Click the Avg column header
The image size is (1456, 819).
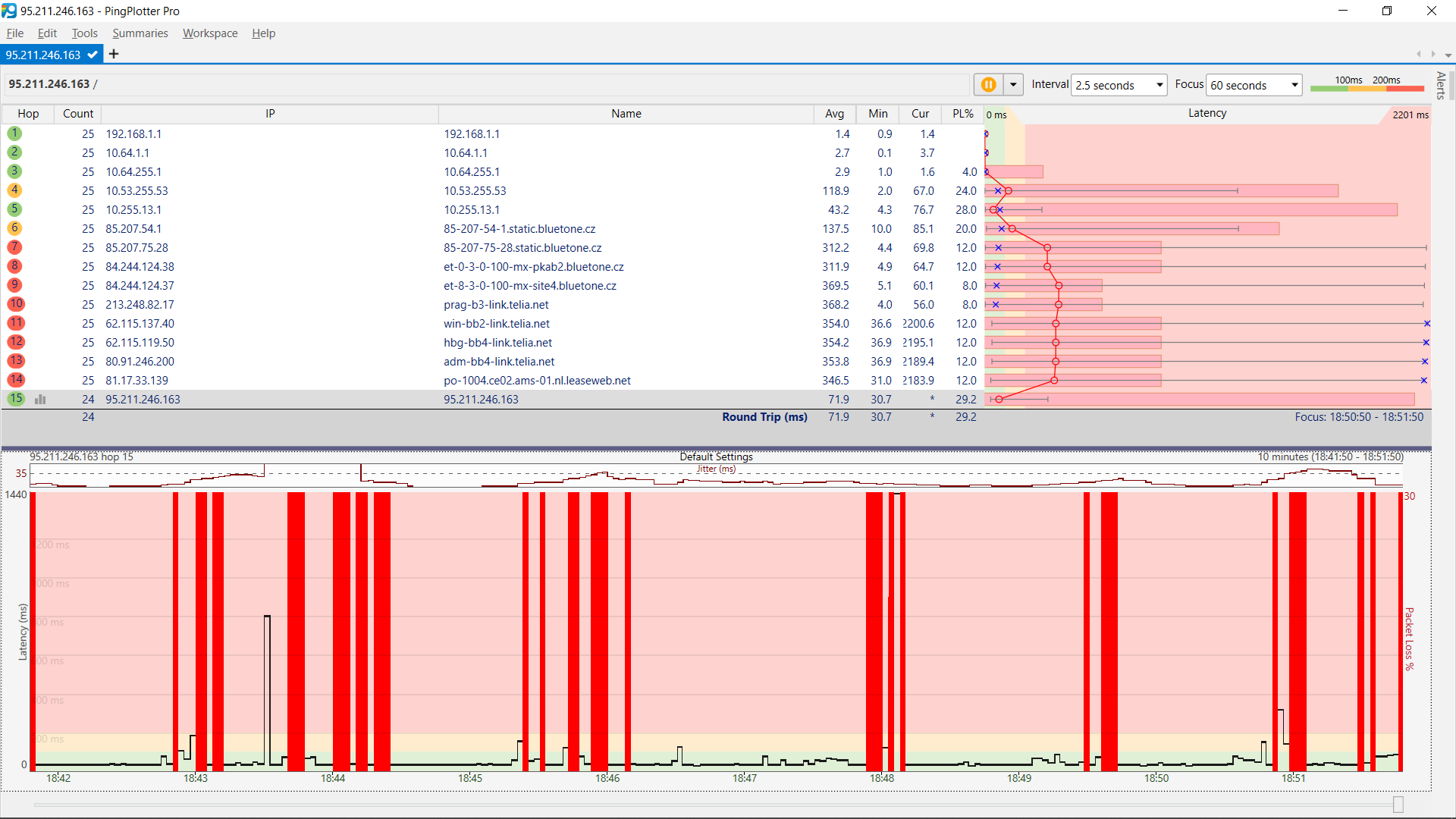pos(834,114)
